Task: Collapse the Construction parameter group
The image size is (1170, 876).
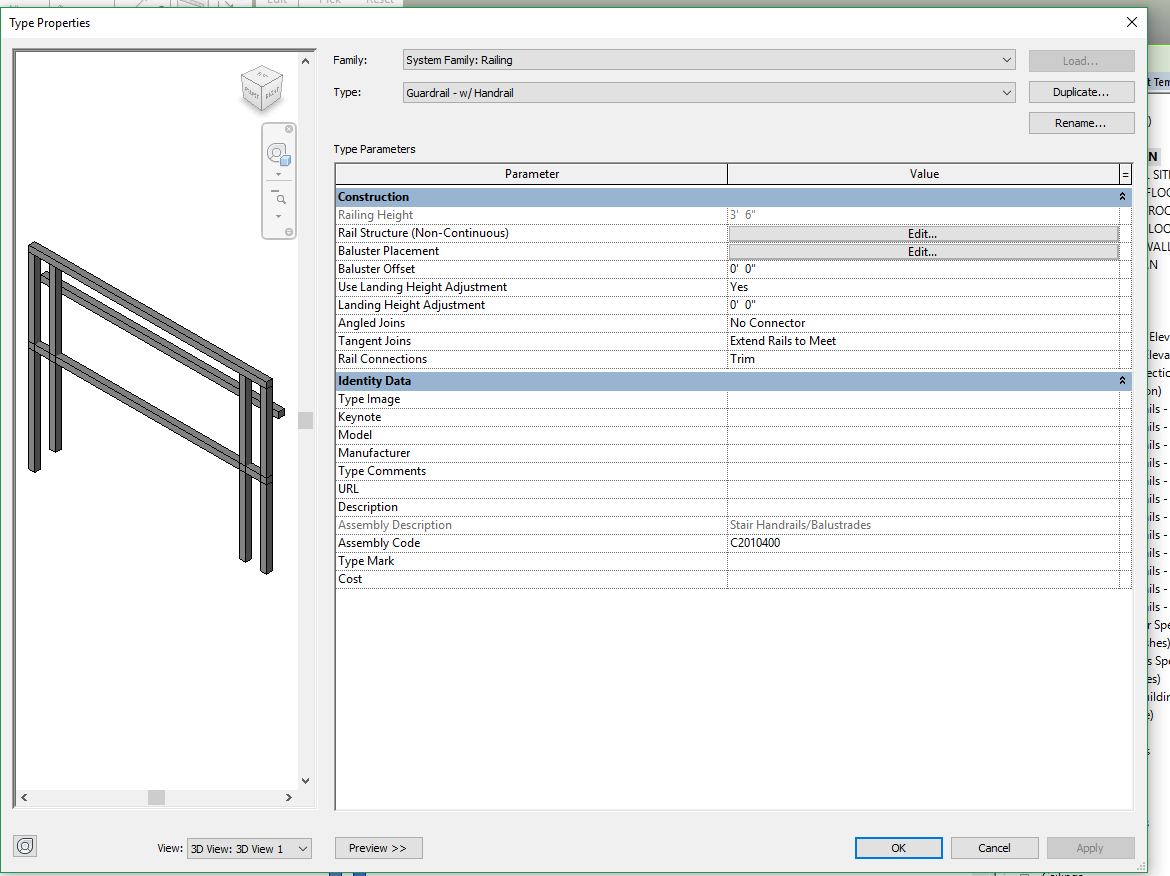Action: 1122,197
